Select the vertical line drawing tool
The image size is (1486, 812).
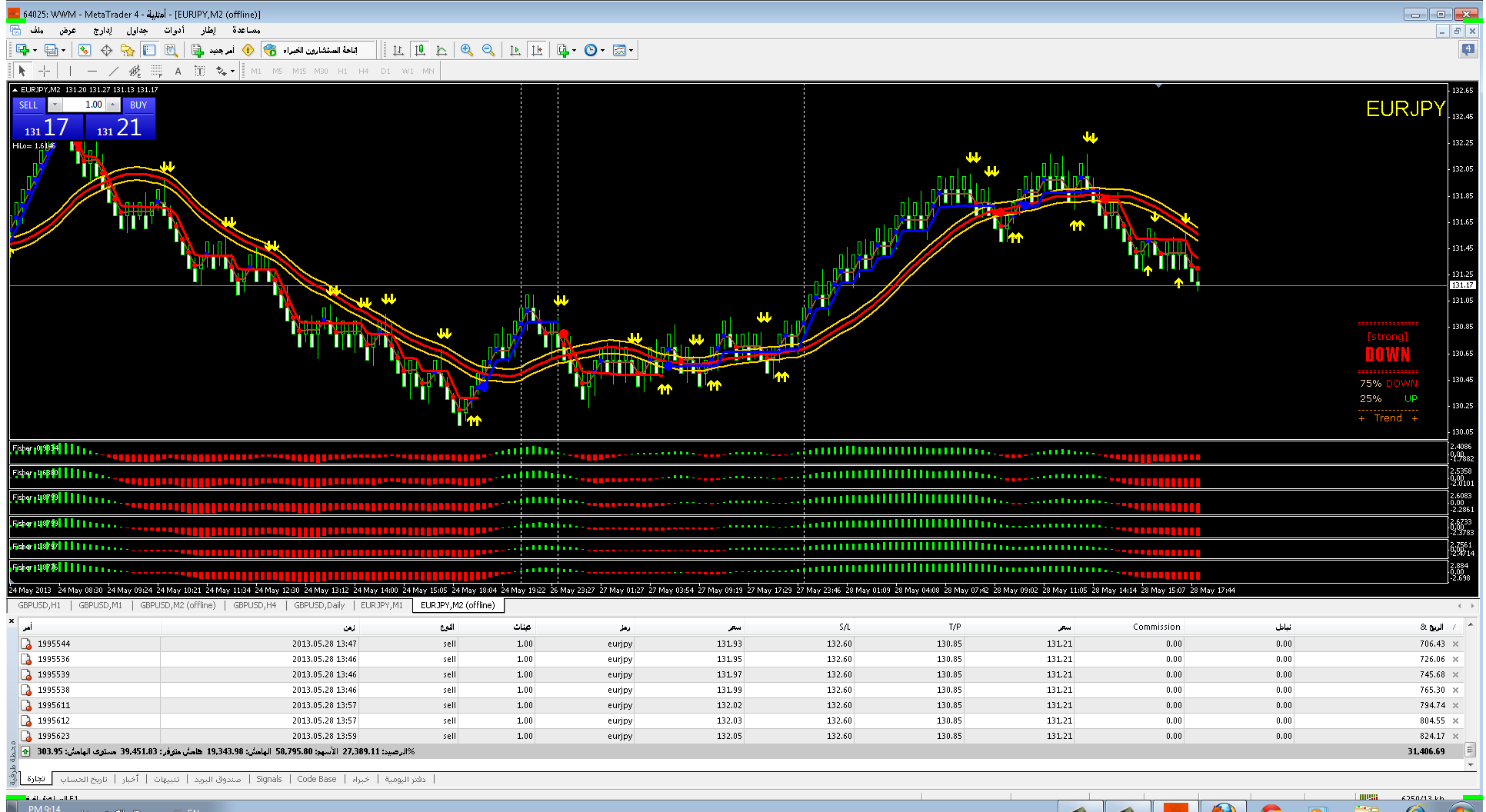point(70,71)
